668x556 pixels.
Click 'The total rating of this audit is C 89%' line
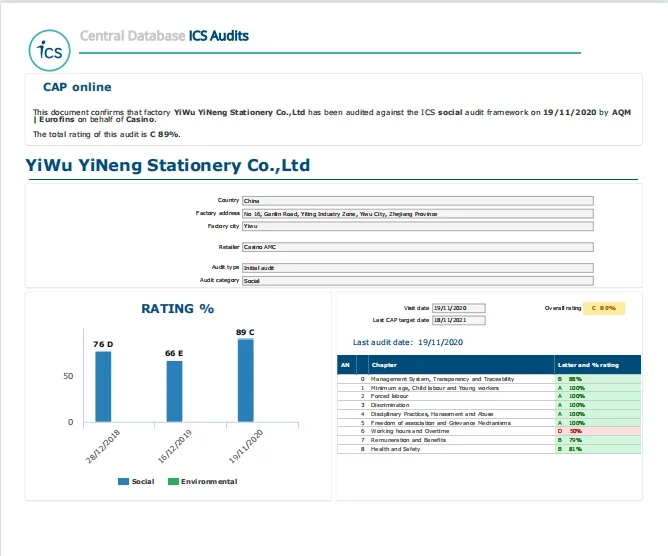pyautogui.click(x=107, y=134)
